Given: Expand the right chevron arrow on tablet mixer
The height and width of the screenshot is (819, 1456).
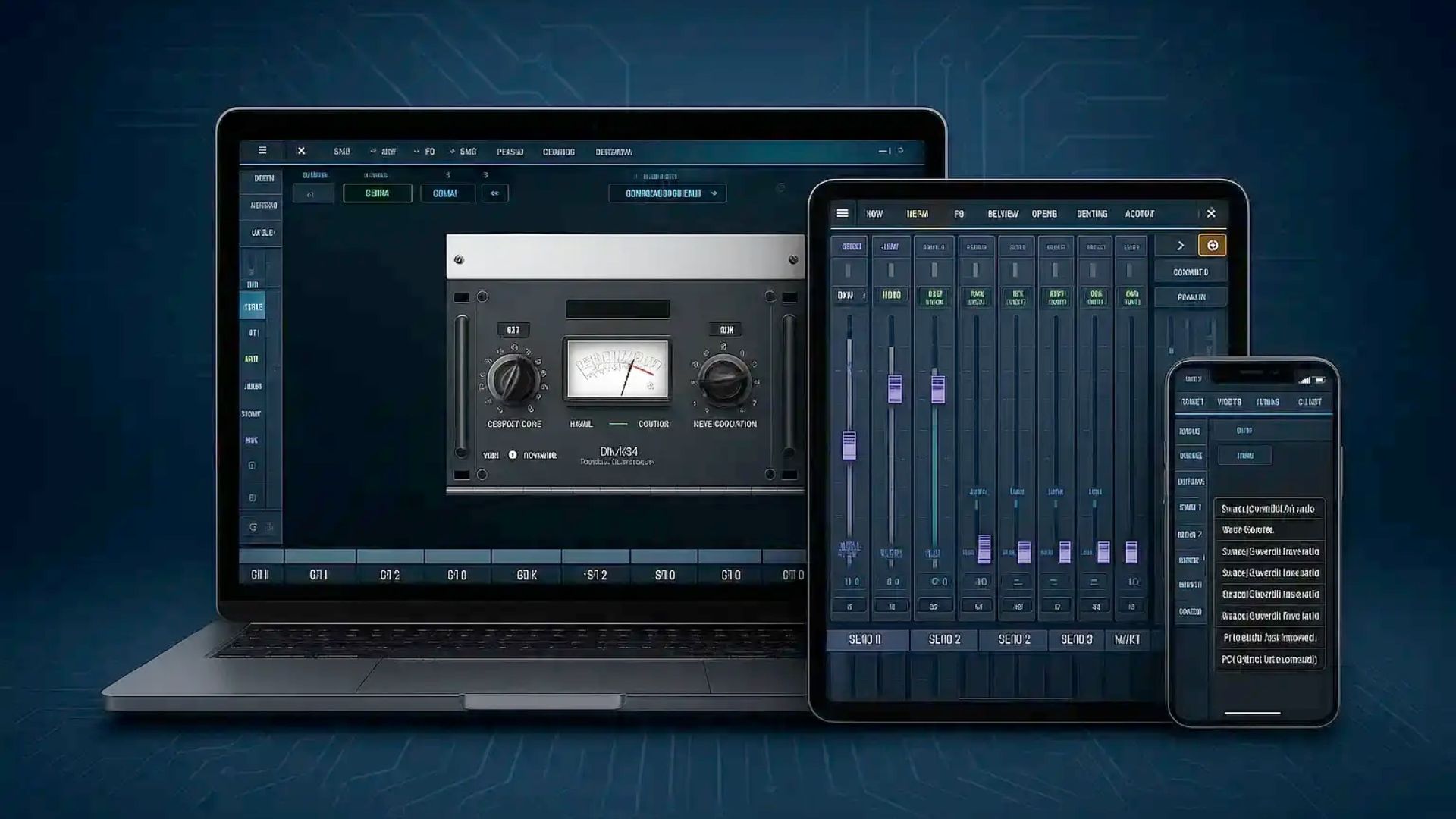Looking at the screenshot, I should pyautogui.click(x=1180, y=246).
